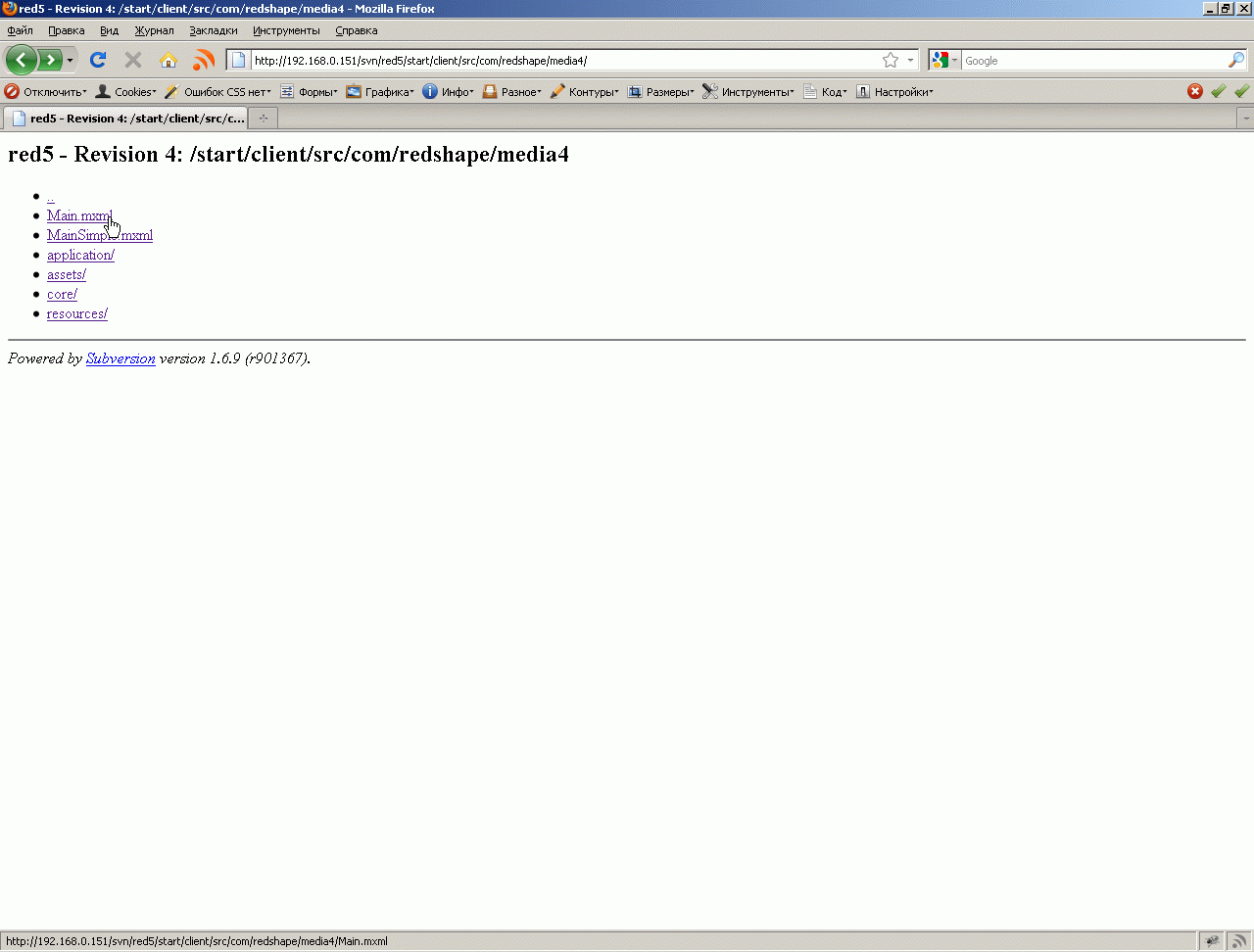The width and height of the screenshot is (1254, 952).
Task: Open the Cookies dropdown on developer toolbar
Action: point(125,92)
